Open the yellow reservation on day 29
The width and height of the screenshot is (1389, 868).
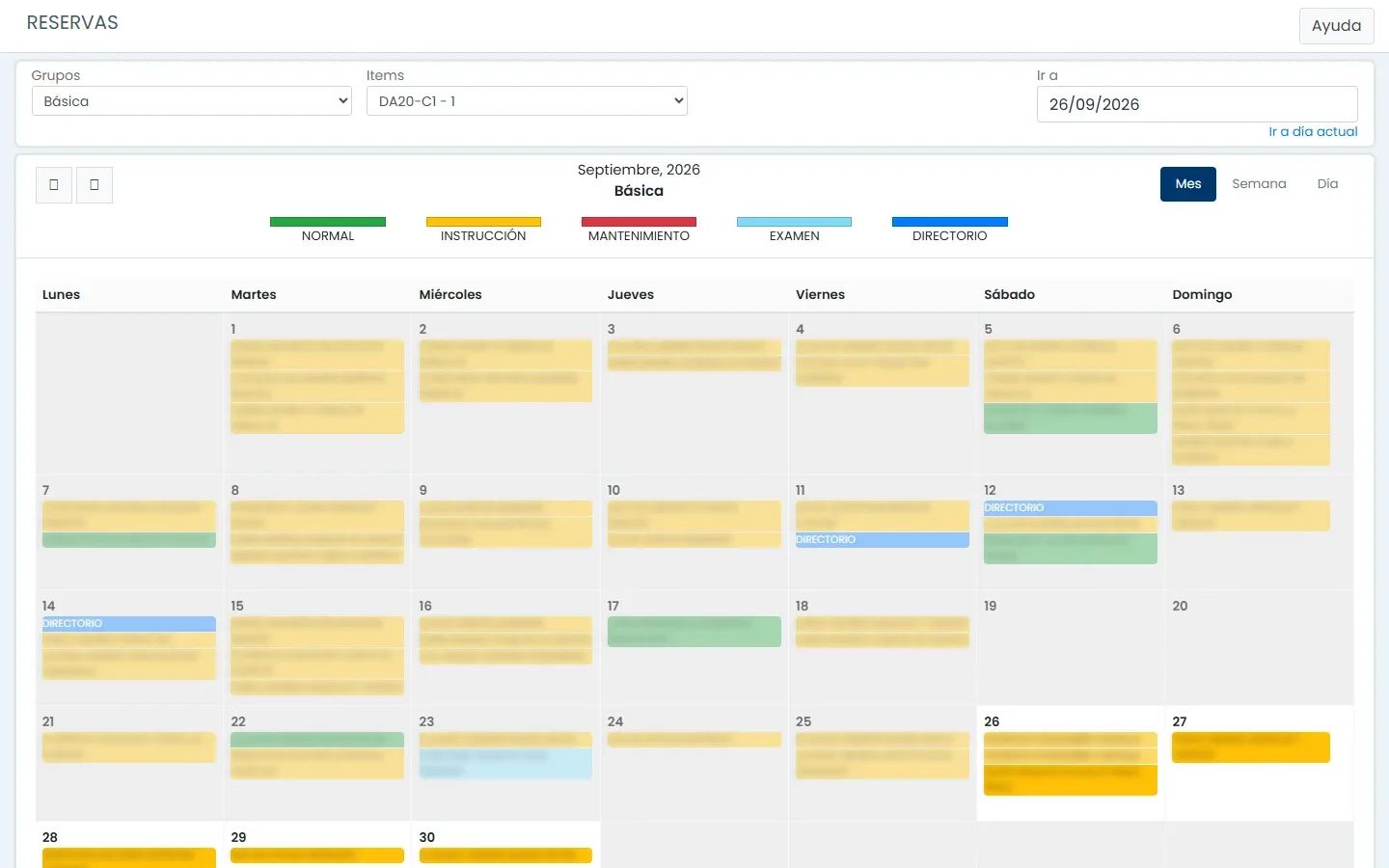point(316,855)
